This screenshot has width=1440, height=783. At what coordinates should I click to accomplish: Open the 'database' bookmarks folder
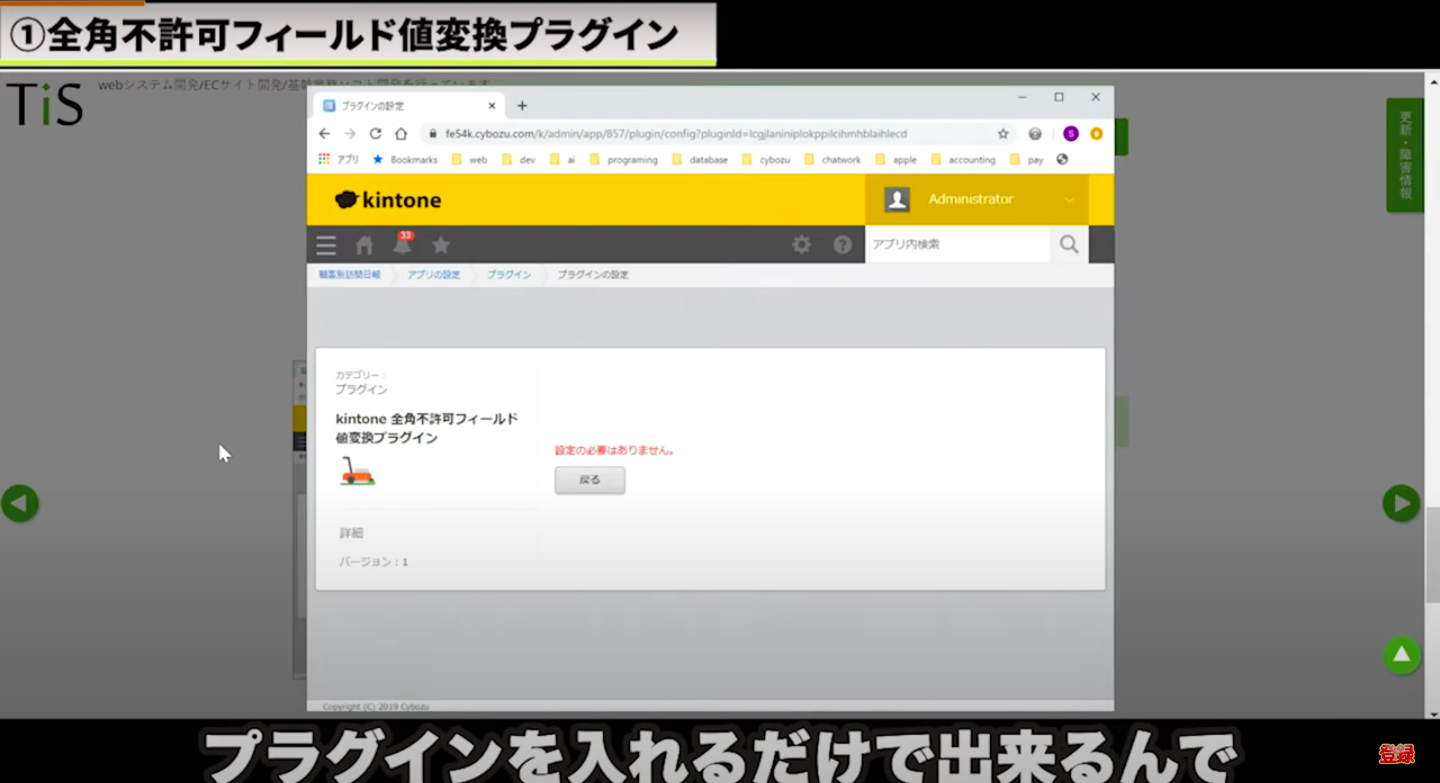[x=700, y=160]
